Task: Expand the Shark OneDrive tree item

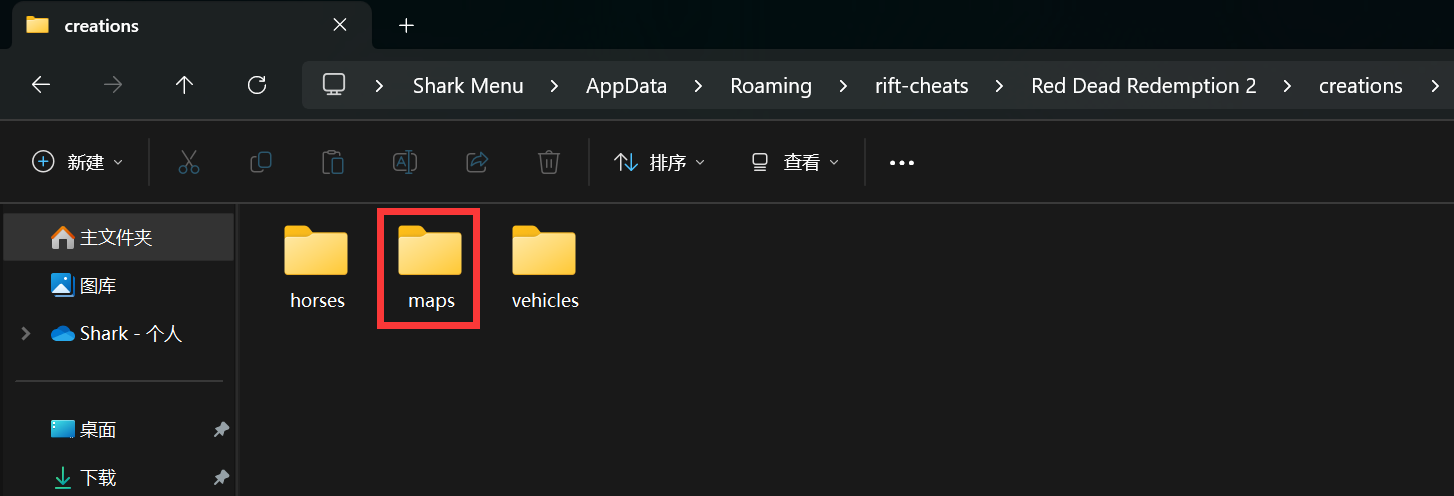Action: [x=26, y=334]
